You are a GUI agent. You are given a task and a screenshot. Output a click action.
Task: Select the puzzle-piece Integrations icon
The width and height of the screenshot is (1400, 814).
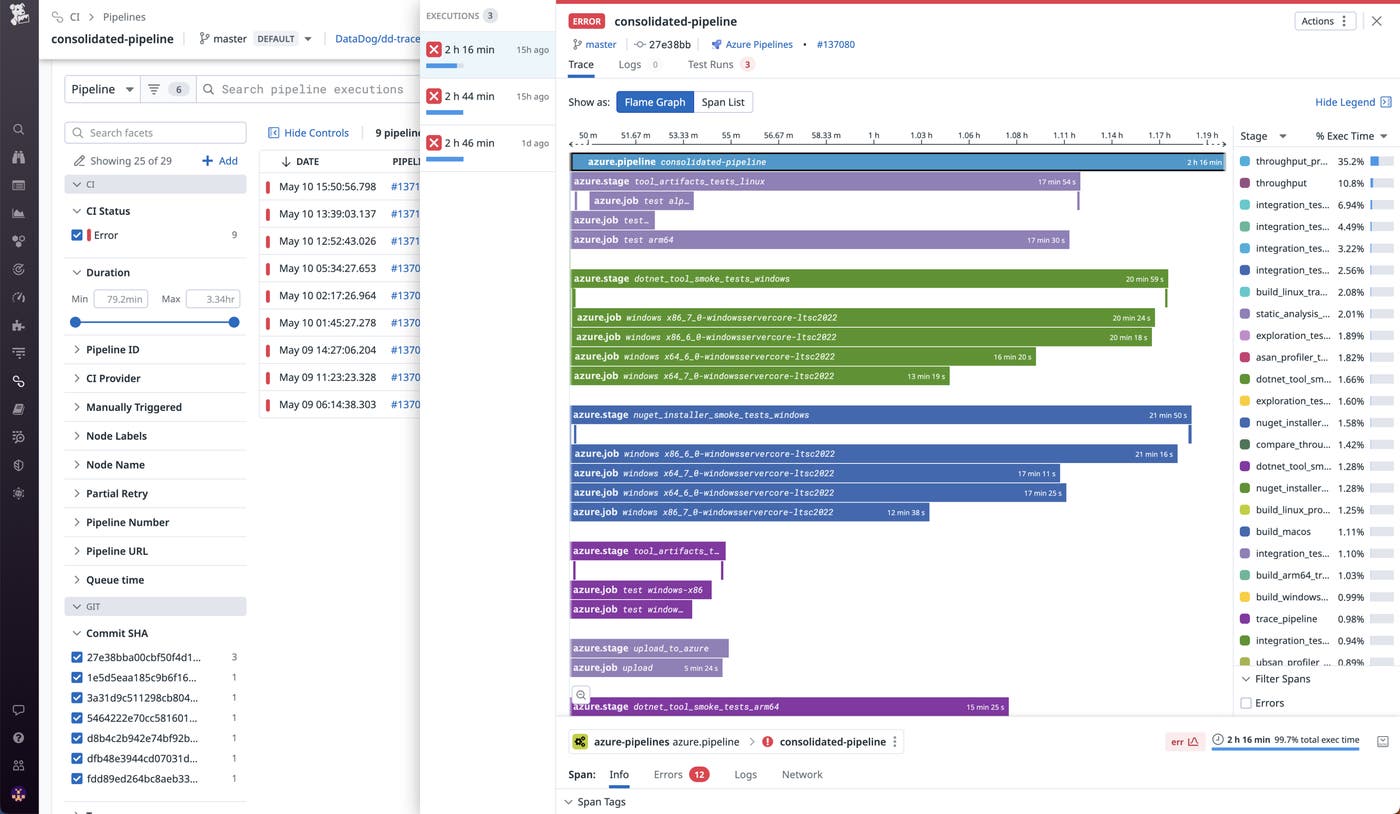[x=18, y=325]
